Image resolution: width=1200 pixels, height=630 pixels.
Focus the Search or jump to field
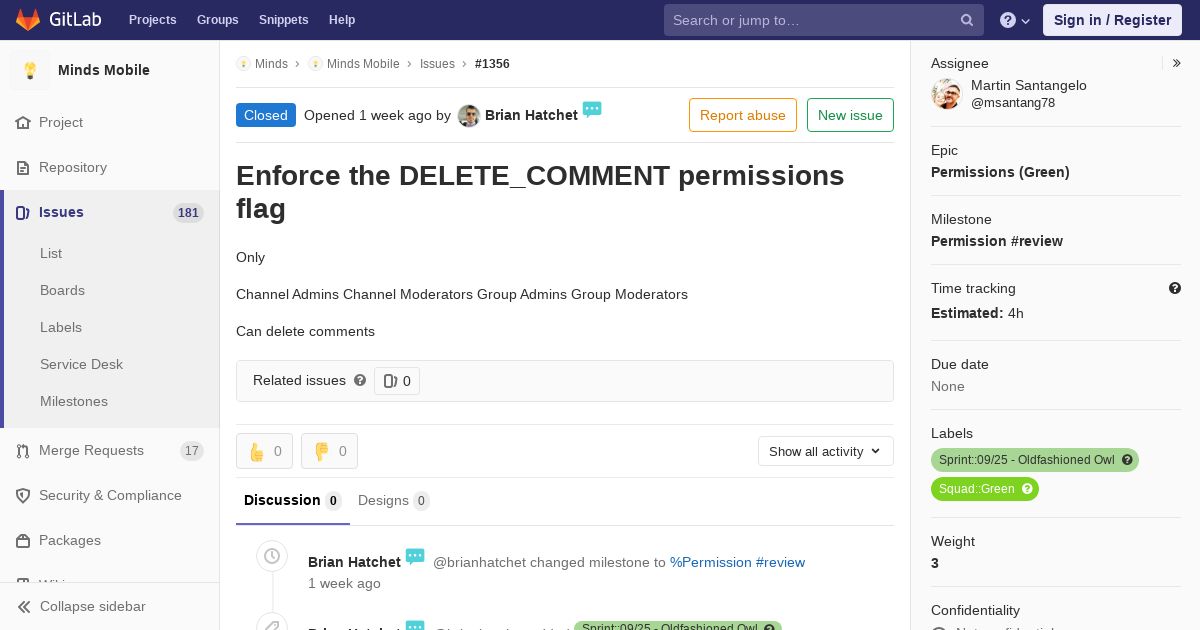824,20
